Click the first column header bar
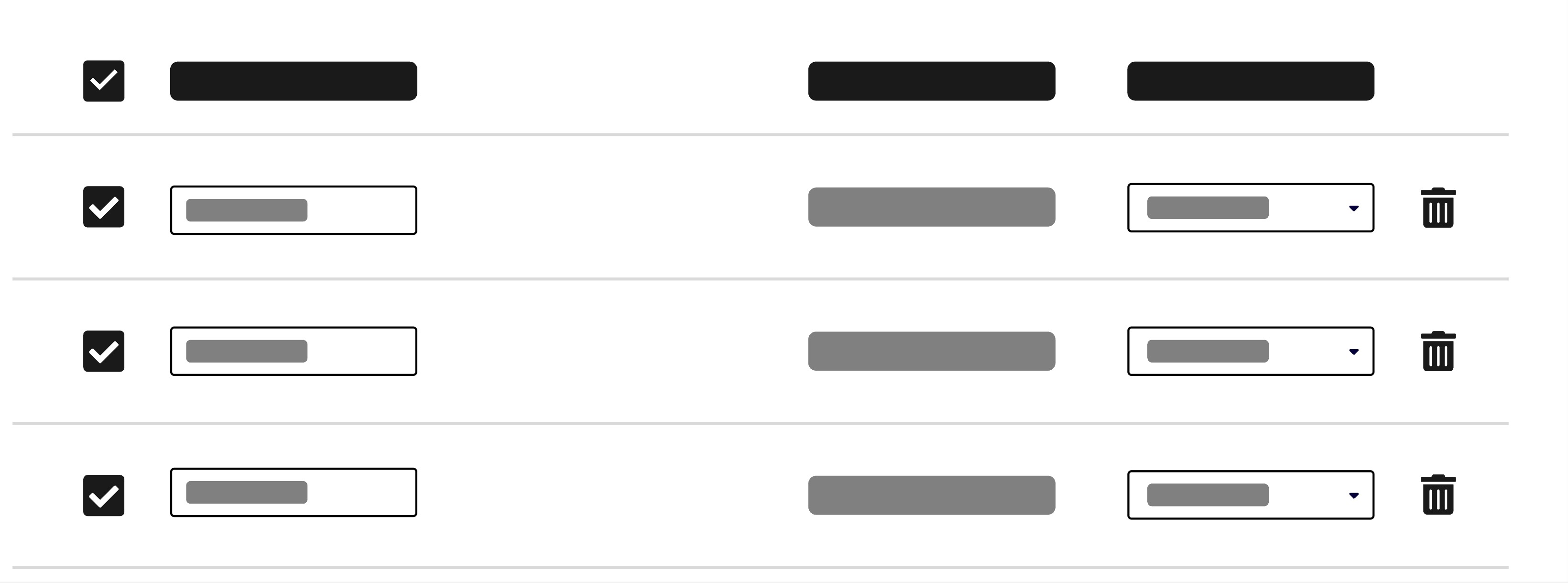The width and height of the screenshot is (1568, 583). pyautogui.click(x=294, y=81)
